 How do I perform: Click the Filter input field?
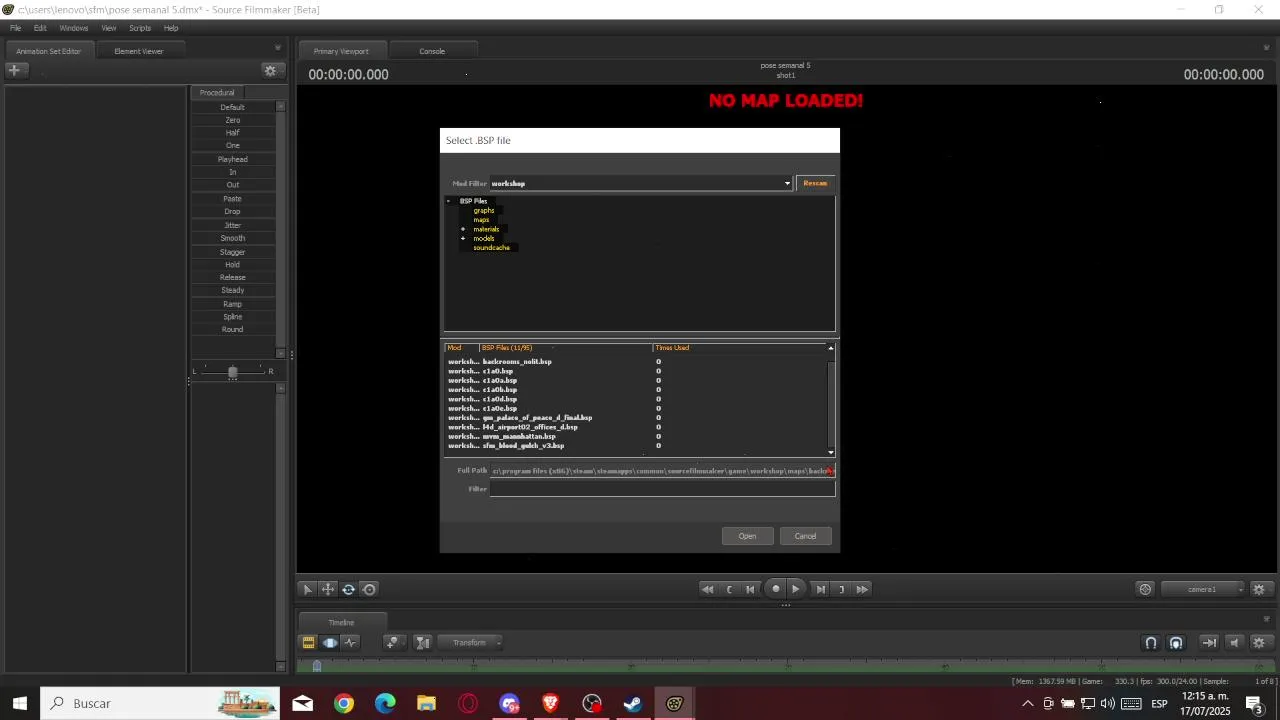click(662, 489)
